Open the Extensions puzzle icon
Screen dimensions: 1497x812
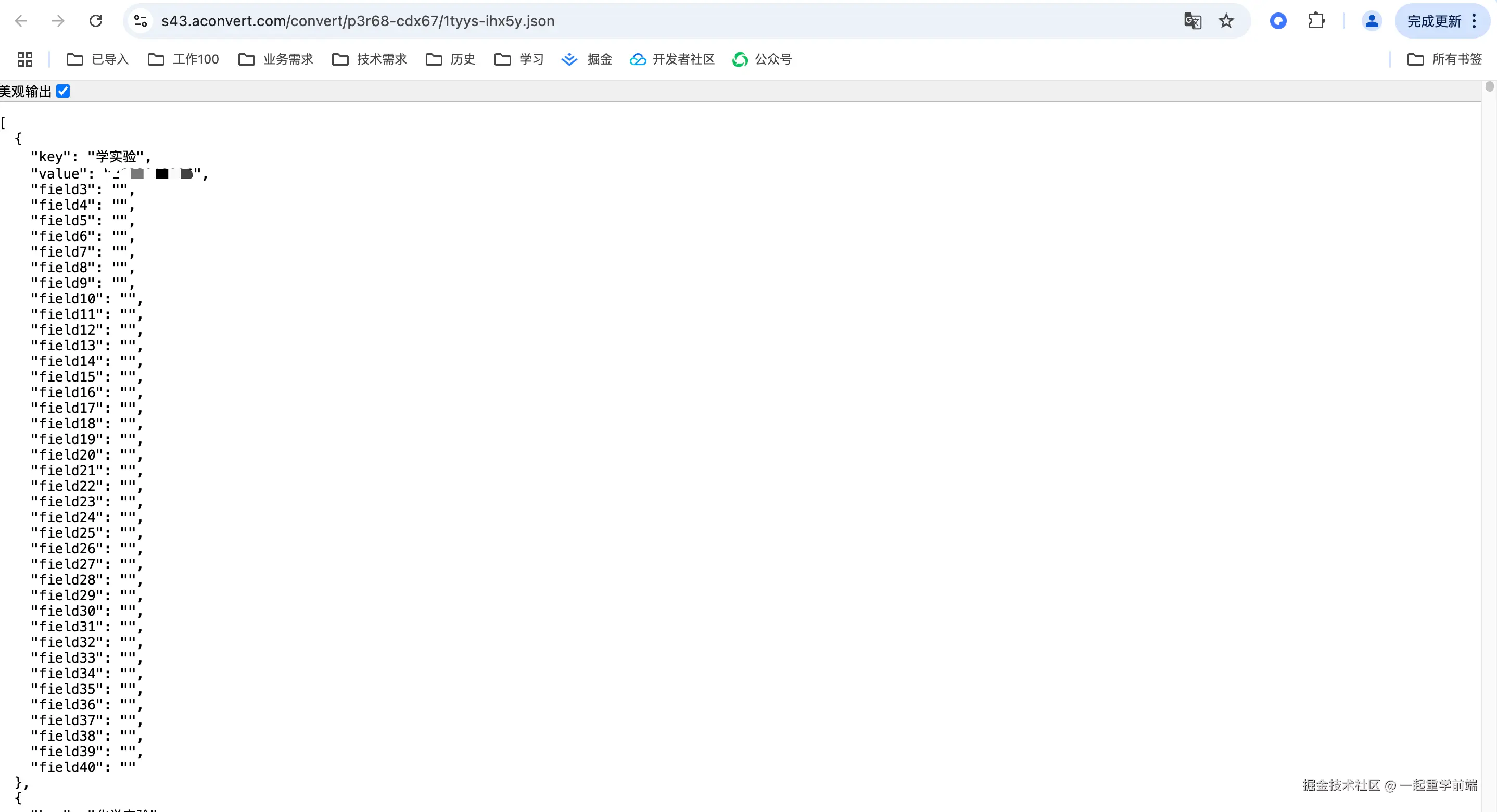[x=1316, y=21]
